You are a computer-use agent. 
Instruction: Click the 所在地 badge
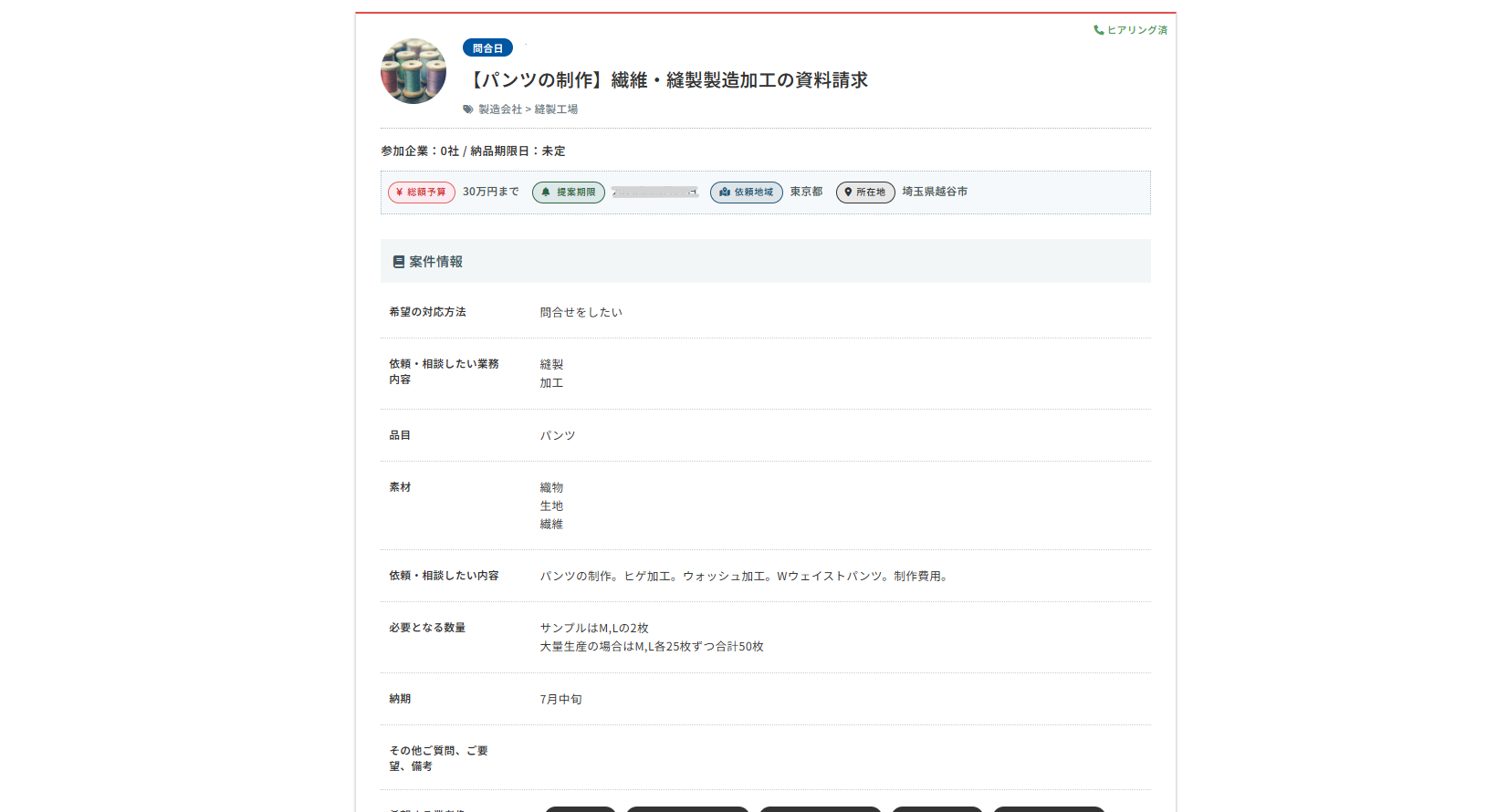865,193
